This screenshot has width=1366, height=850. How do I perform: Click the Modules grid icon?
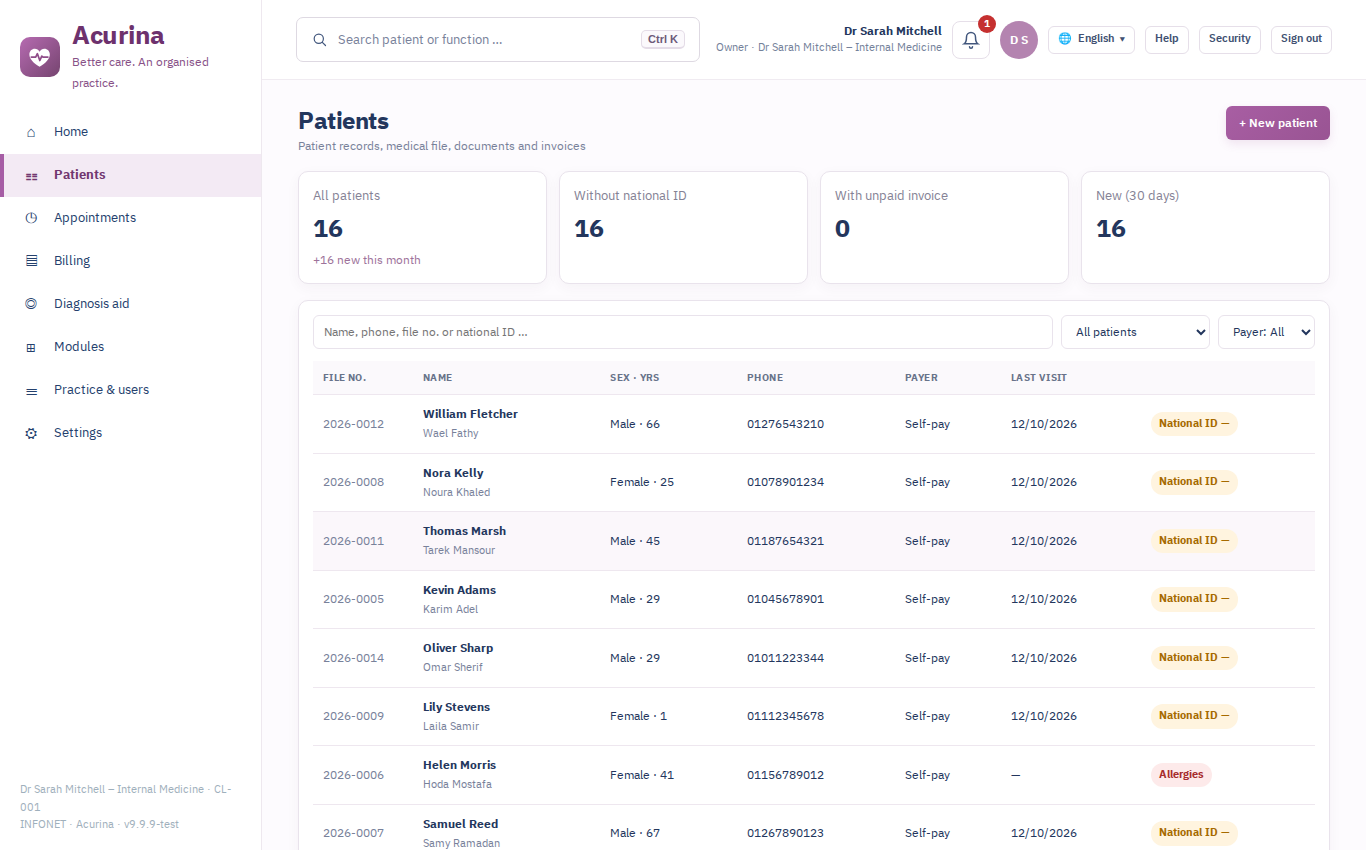[x=31, y=347]
